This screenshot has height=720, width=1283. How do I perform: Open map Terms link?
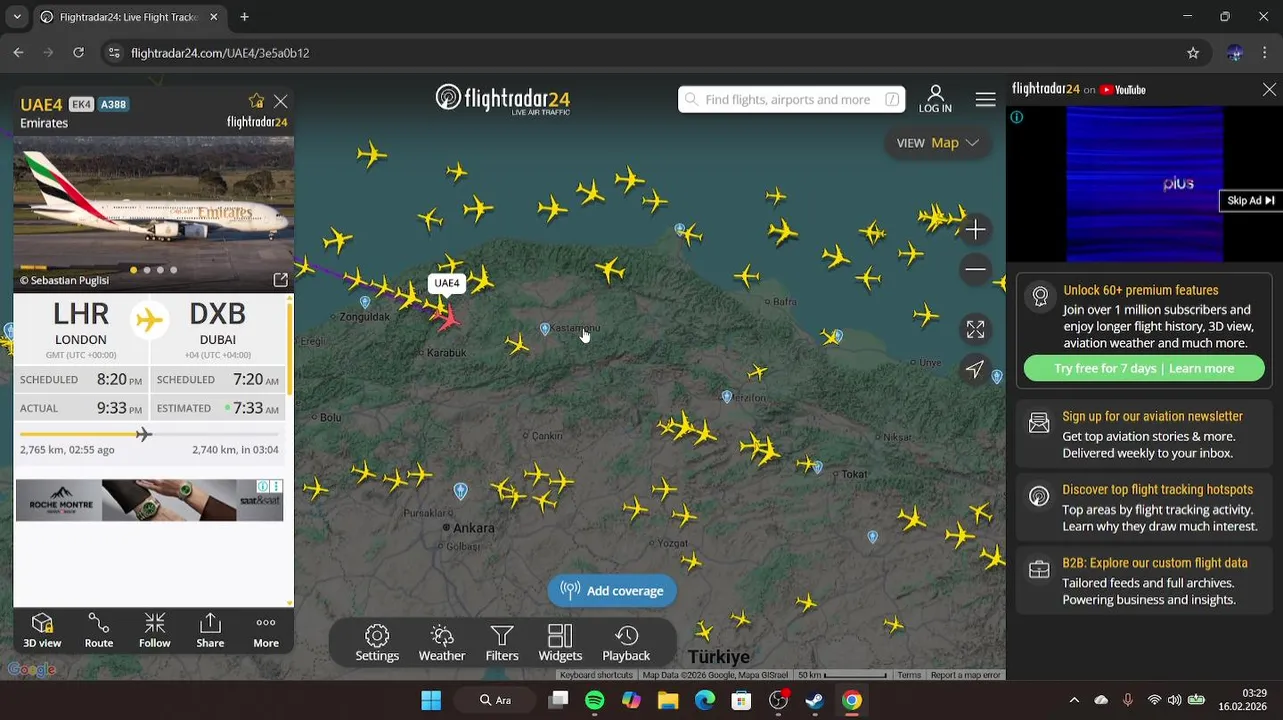pyautogui.click(x=909, y=675)
